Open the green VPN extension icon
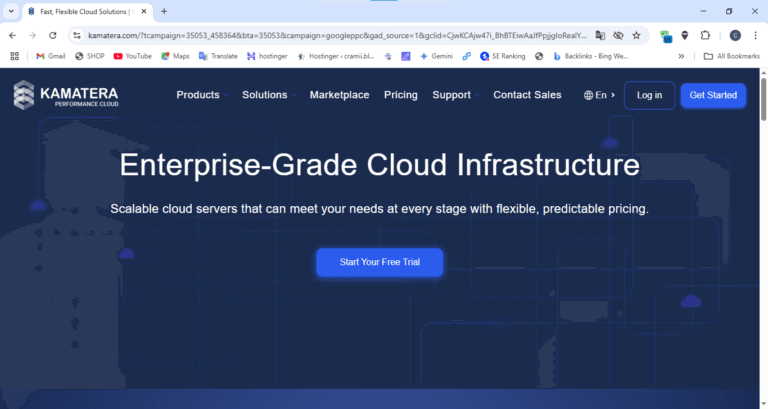Viewport: 768px width, 409px height. click(666, 36)
